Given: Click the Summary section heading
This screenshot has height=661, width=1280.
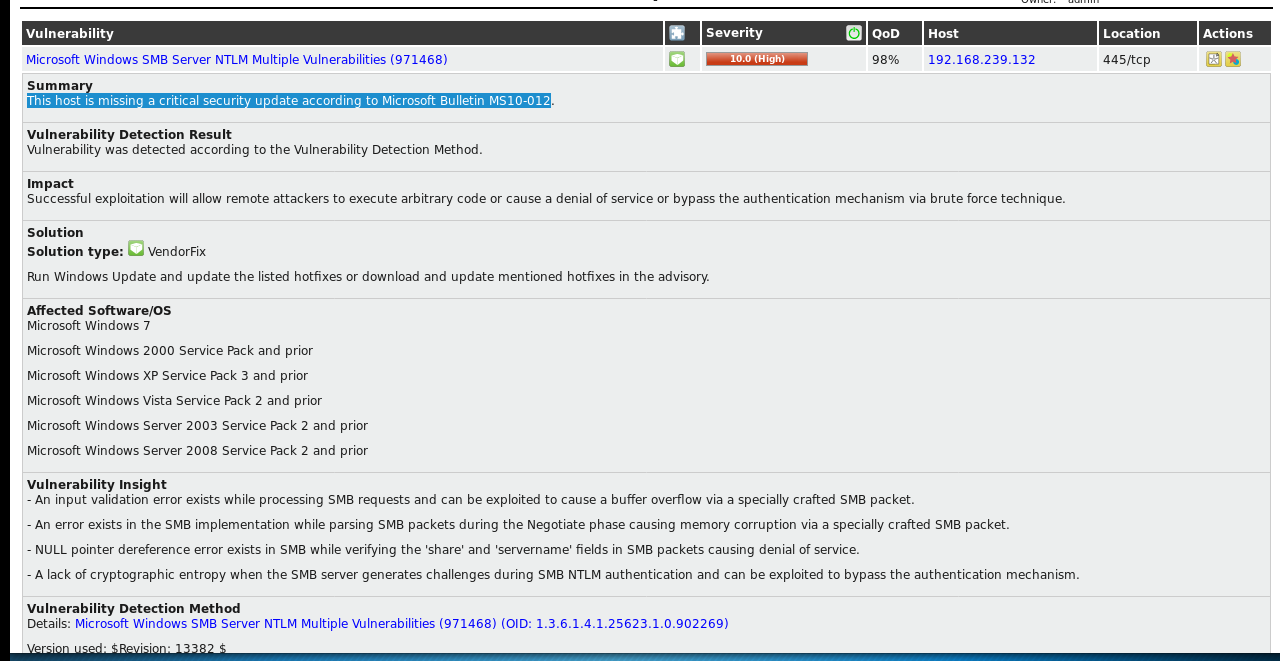Looking at the screenshot, I should click(x=60, y=86).
